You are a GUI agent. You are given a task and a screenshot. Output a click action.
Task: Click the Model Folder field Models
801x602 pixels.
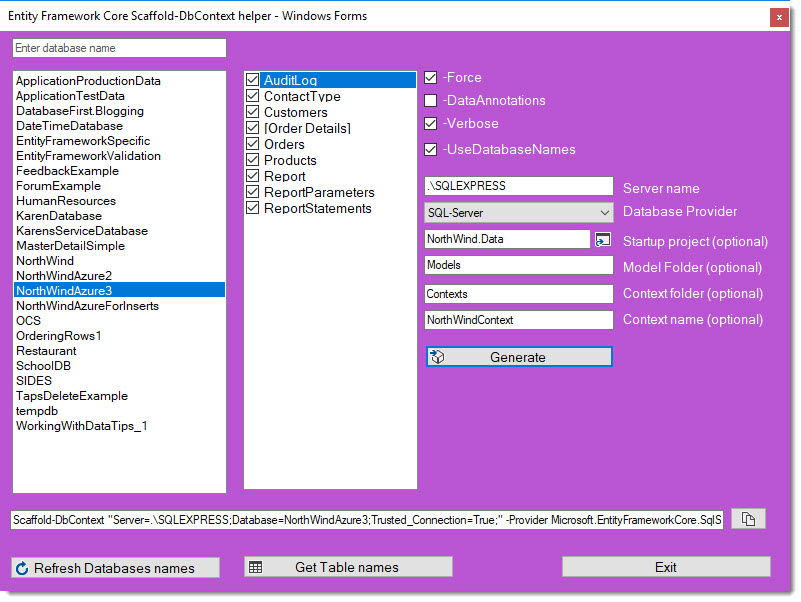click(x=519, y=265)
